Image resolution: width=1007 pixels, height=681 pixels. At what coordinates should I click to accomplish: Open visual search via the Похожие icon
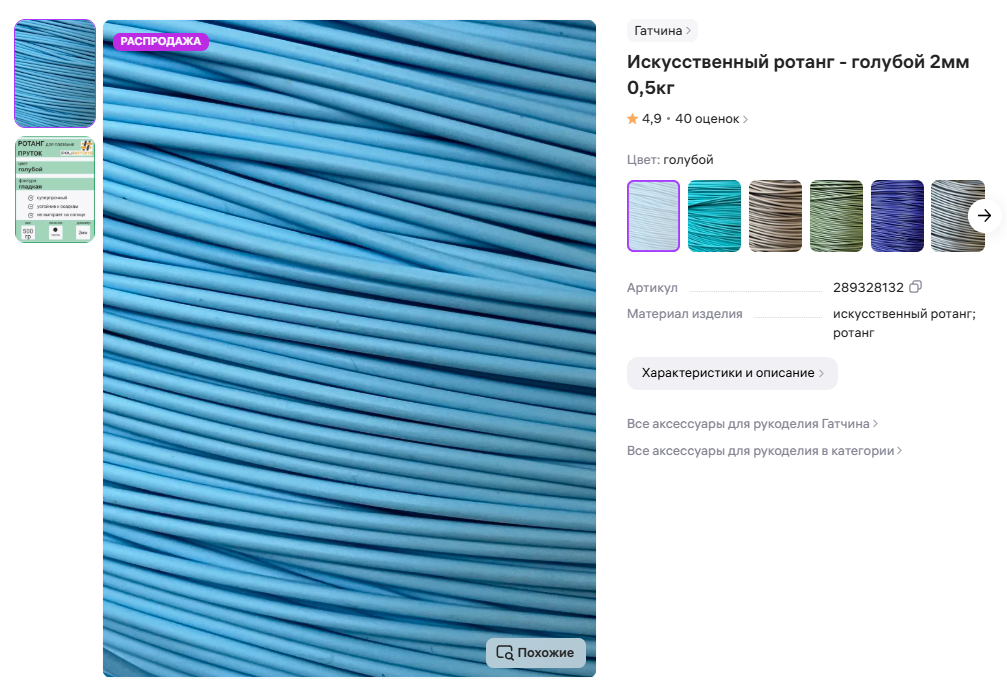505,653
